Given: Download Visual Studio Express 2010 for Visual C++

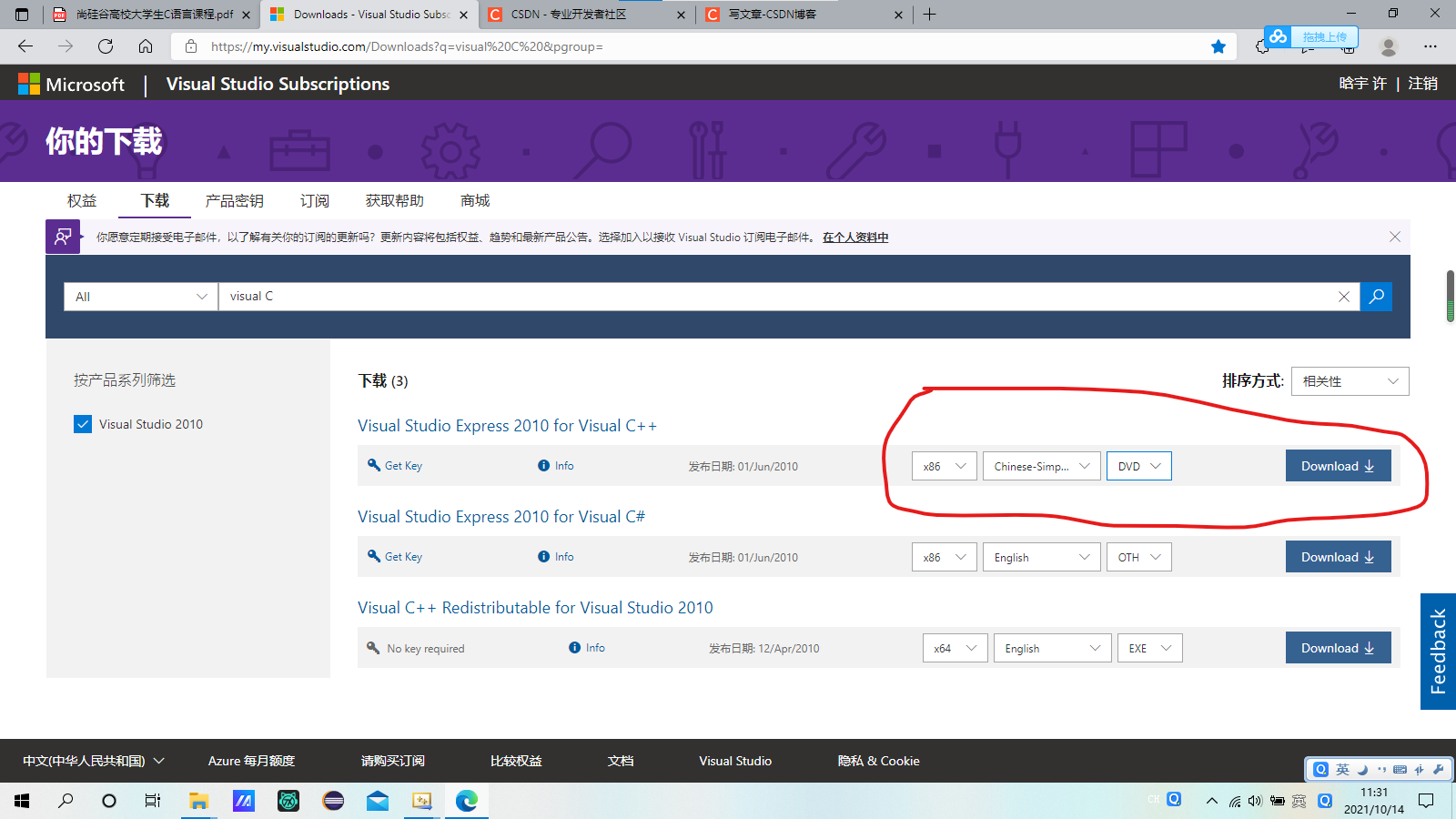Looking at the screenshot, I should pyautogui.click(x=1338, y=465).
